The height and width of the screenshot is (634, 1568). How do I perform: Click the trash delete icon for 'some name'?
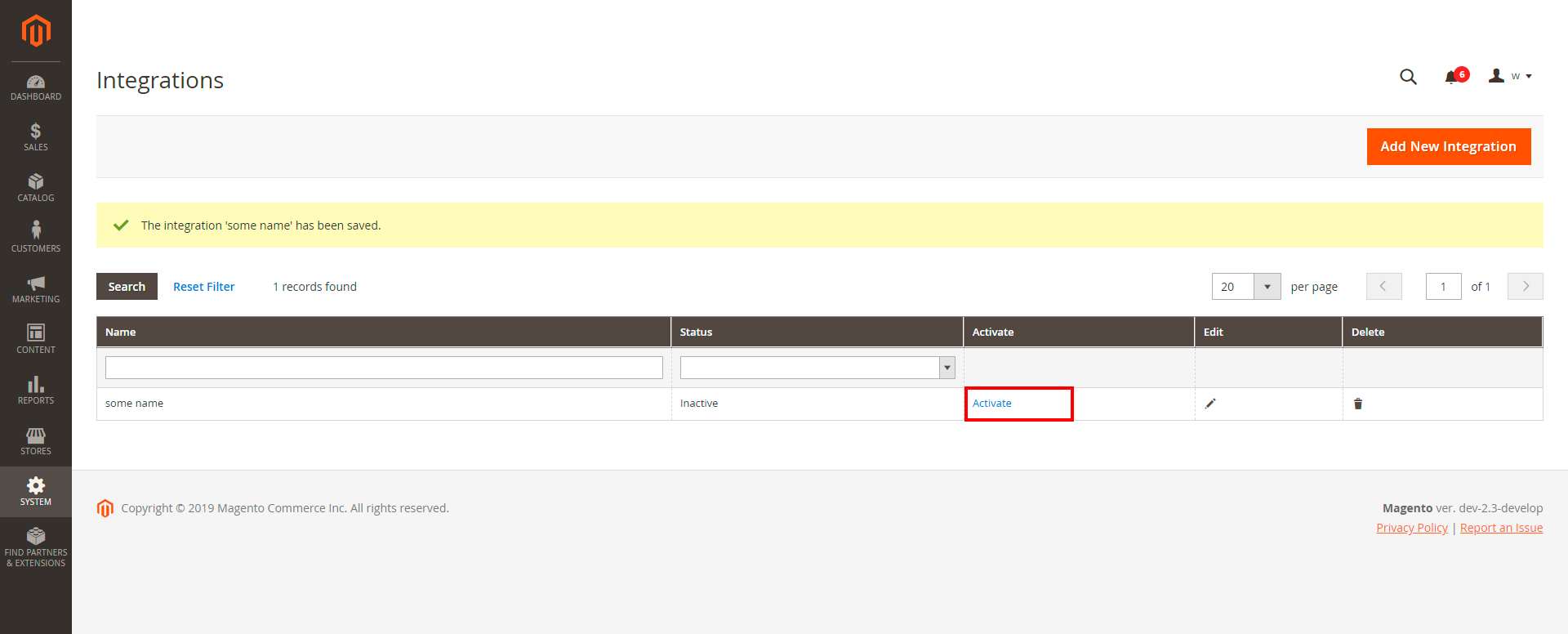coord(1358,404)
